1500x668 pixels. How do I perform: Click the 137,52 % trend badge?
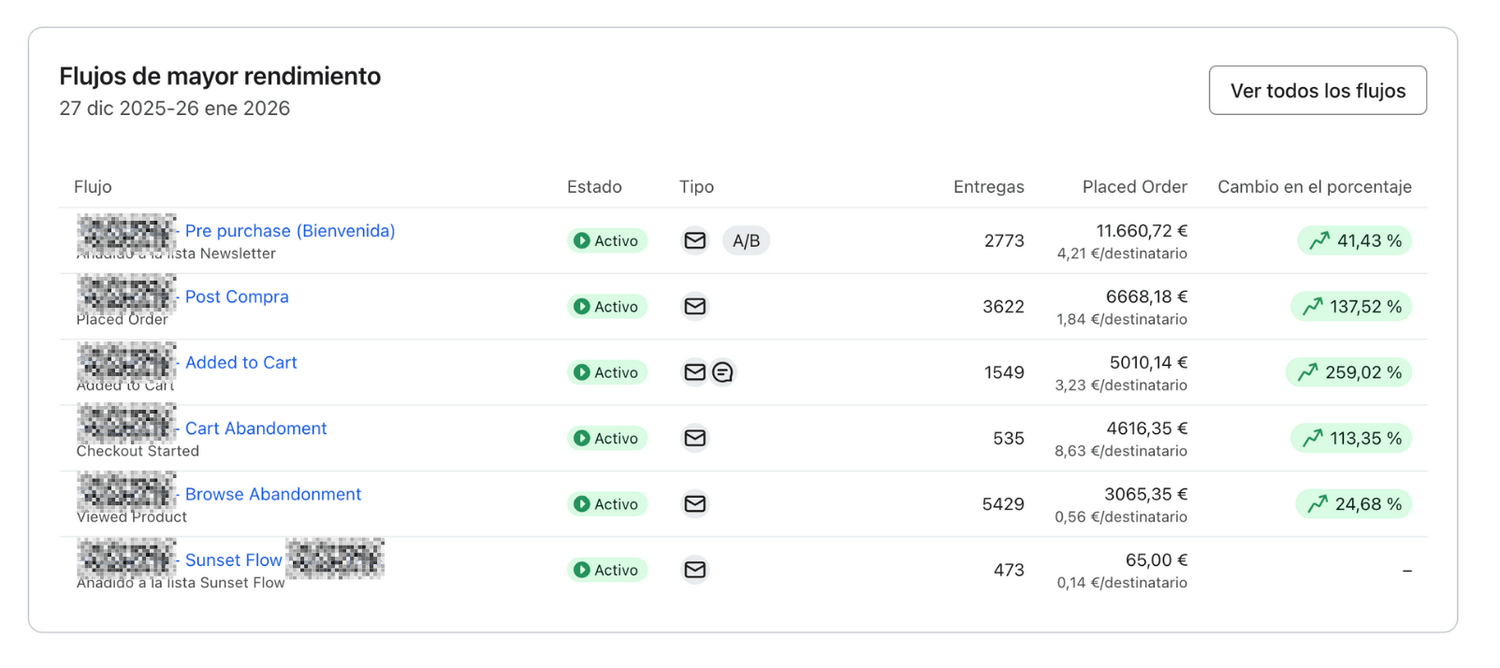1351,306
